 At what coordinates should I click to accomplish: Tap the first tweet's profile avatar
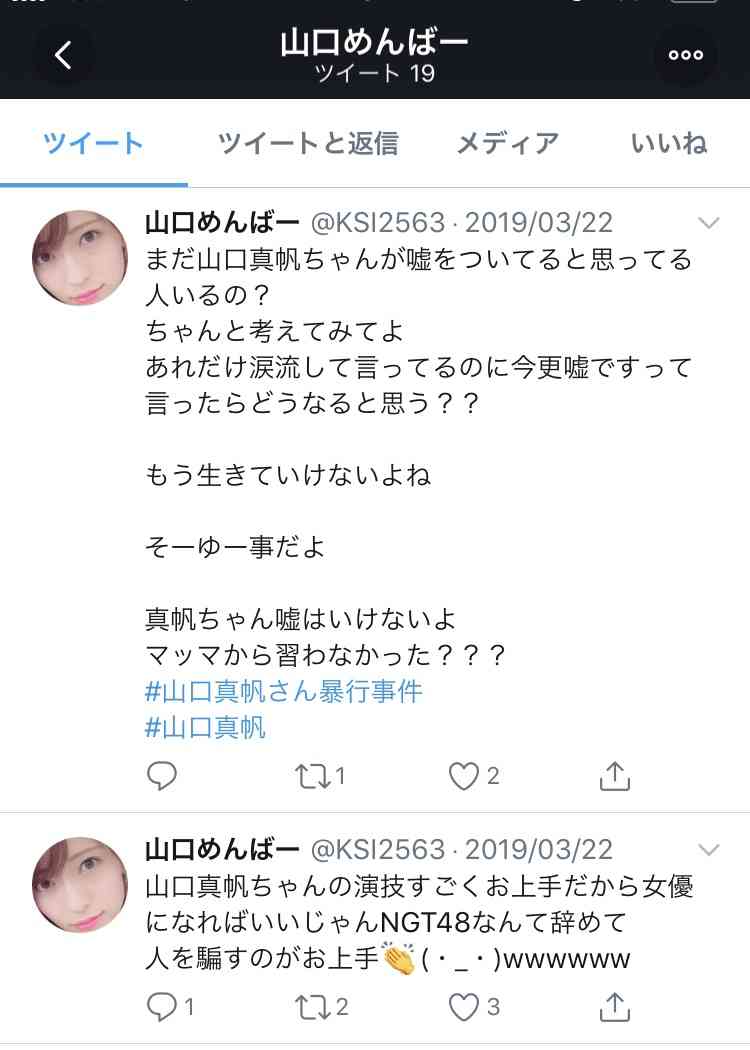(80, 257)
